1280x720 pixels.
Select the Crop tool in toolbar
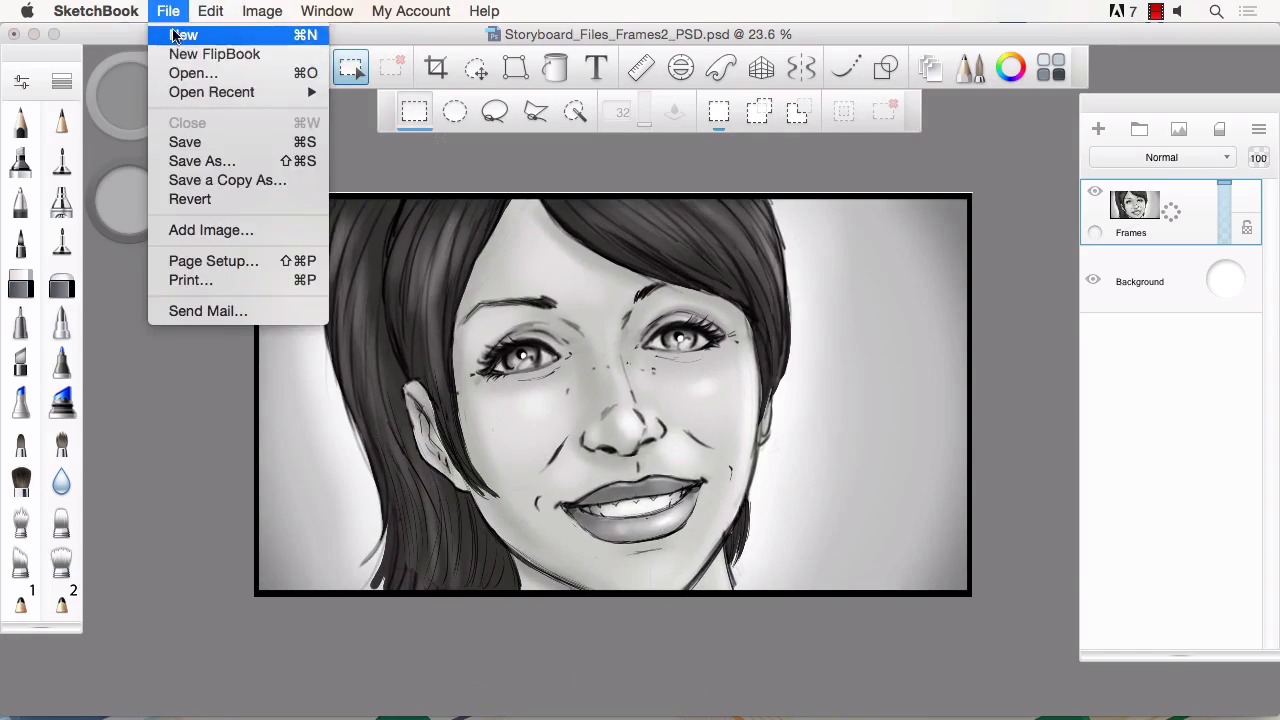point(436,68)
